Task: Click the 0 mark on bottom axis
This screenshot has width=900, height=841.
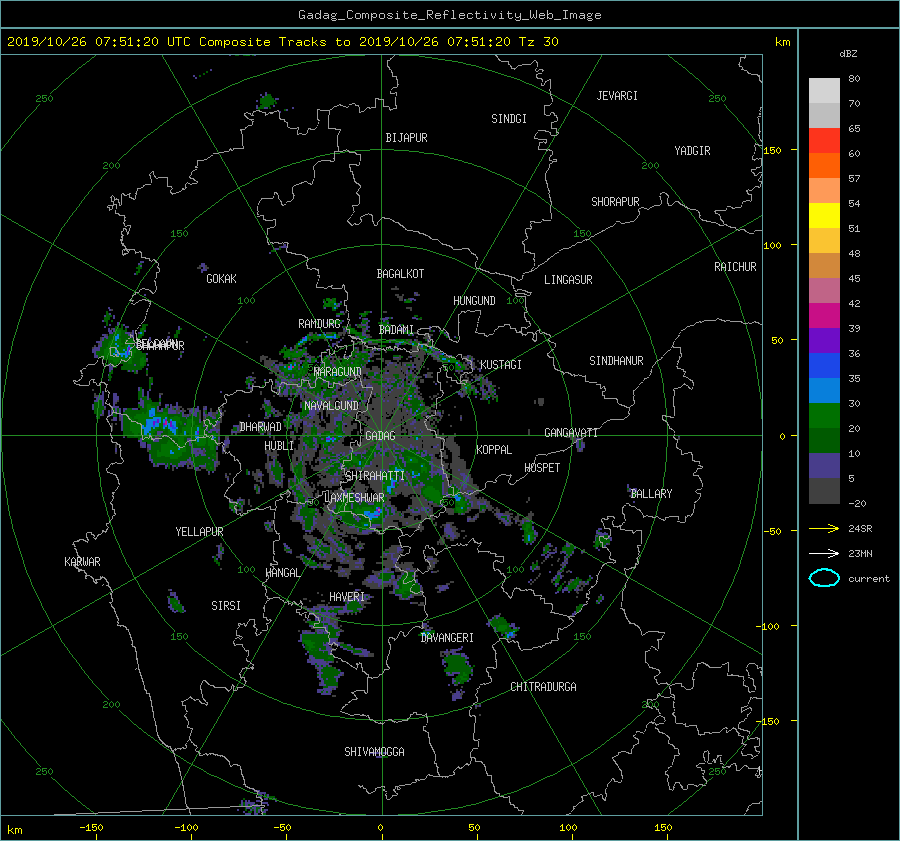Action: click(x=380, y=828)
